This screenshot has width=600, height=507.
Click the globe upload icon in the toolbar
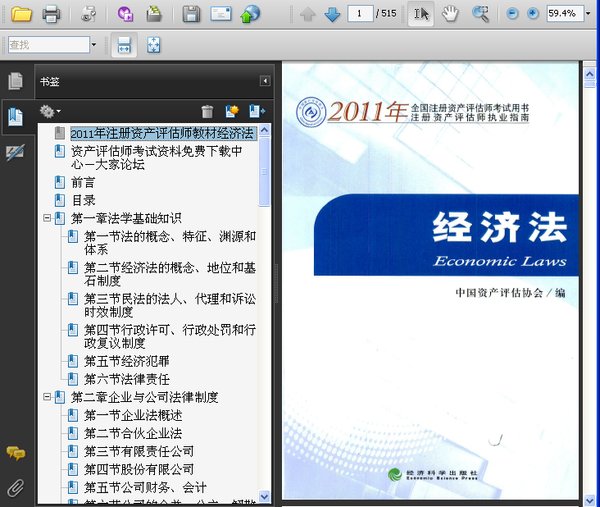(250, 14)
